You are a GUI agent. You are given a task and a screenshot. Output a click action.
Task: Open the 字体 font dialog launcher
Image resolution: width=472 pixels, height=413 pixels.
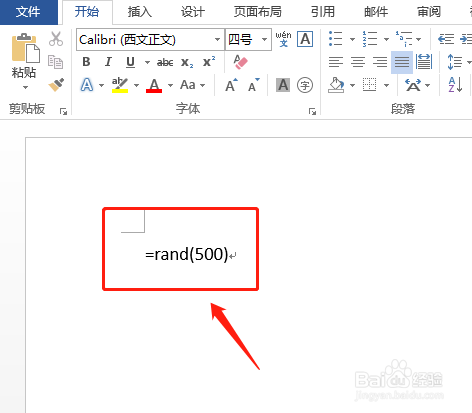tap(312, 111)
